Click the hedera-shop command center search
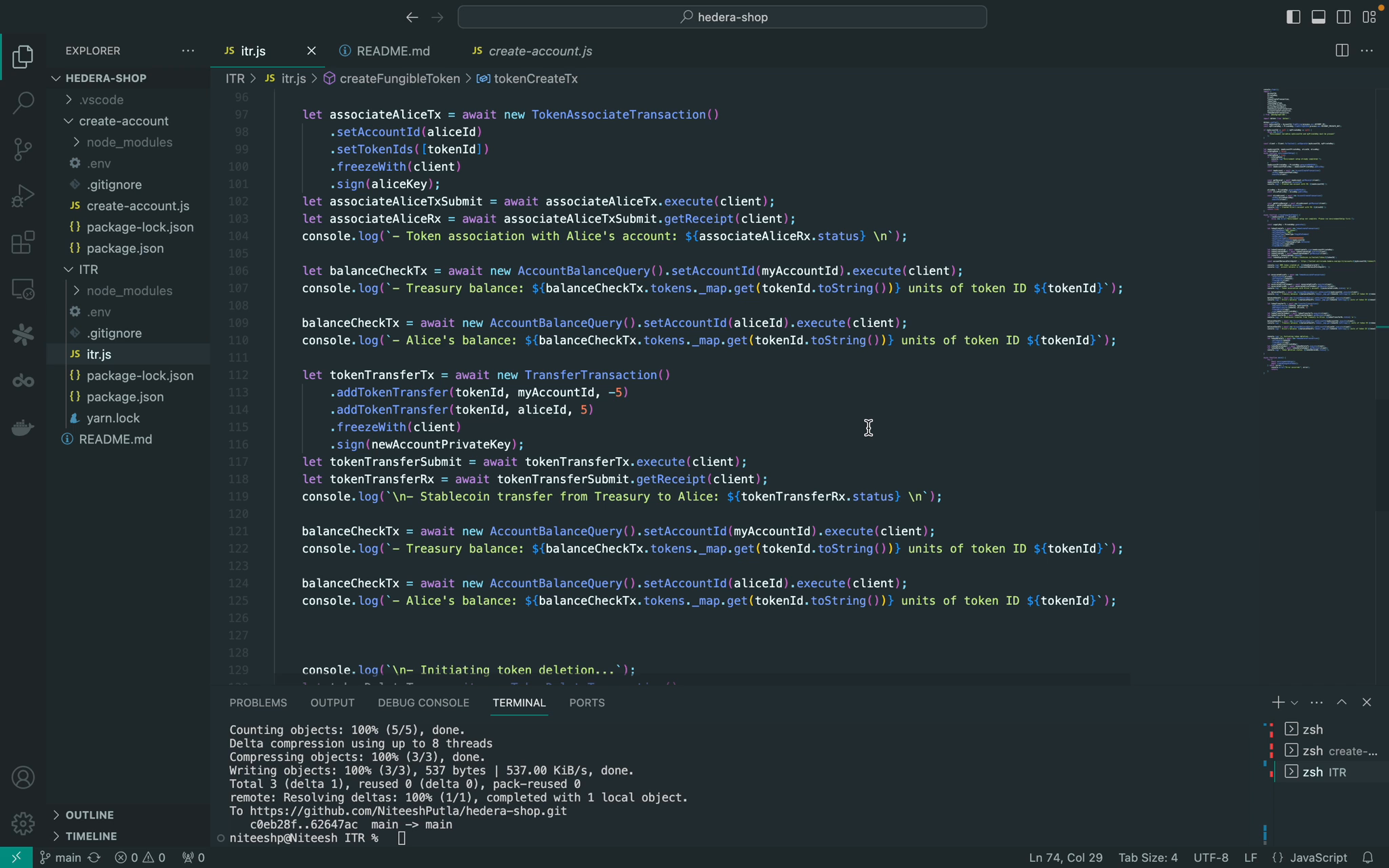Screen dimensions: 1389x868 722,17
